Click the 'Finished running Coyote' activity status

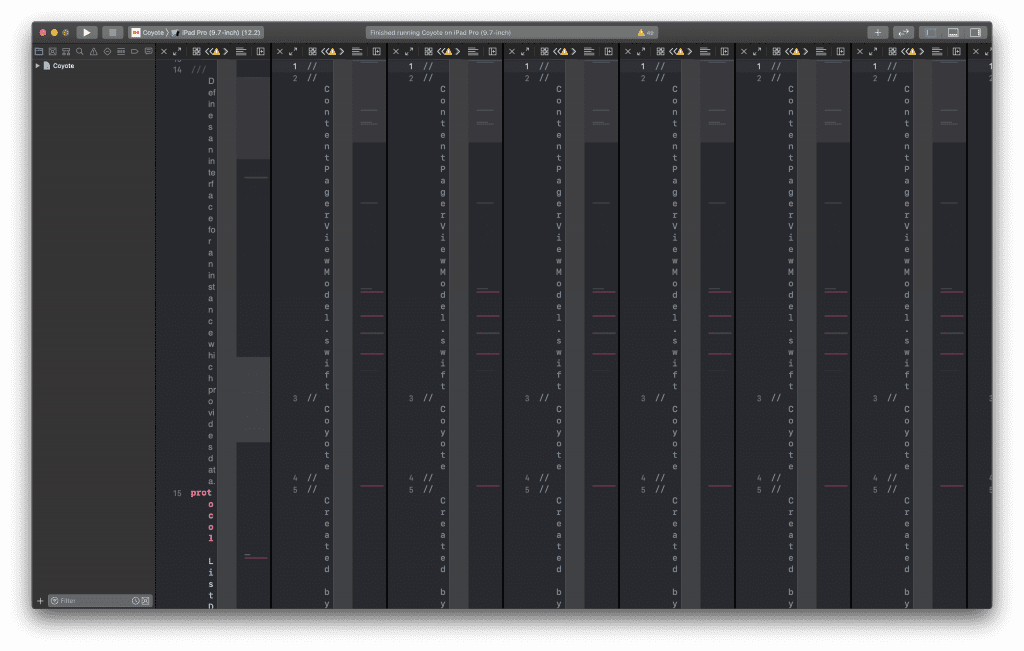pyautogui.click(x=440, y=32)
